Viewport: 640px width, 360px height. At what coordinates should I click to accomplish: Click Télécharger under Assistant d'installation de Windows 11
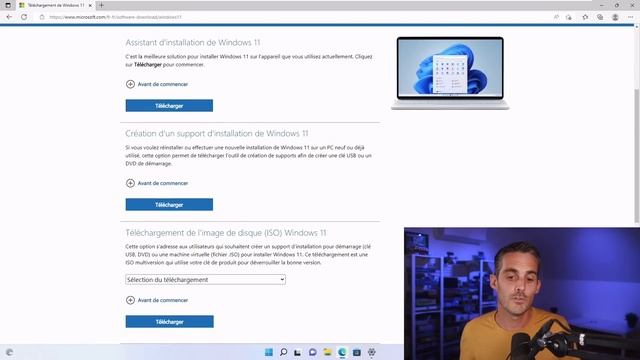(x=169, y=106)
